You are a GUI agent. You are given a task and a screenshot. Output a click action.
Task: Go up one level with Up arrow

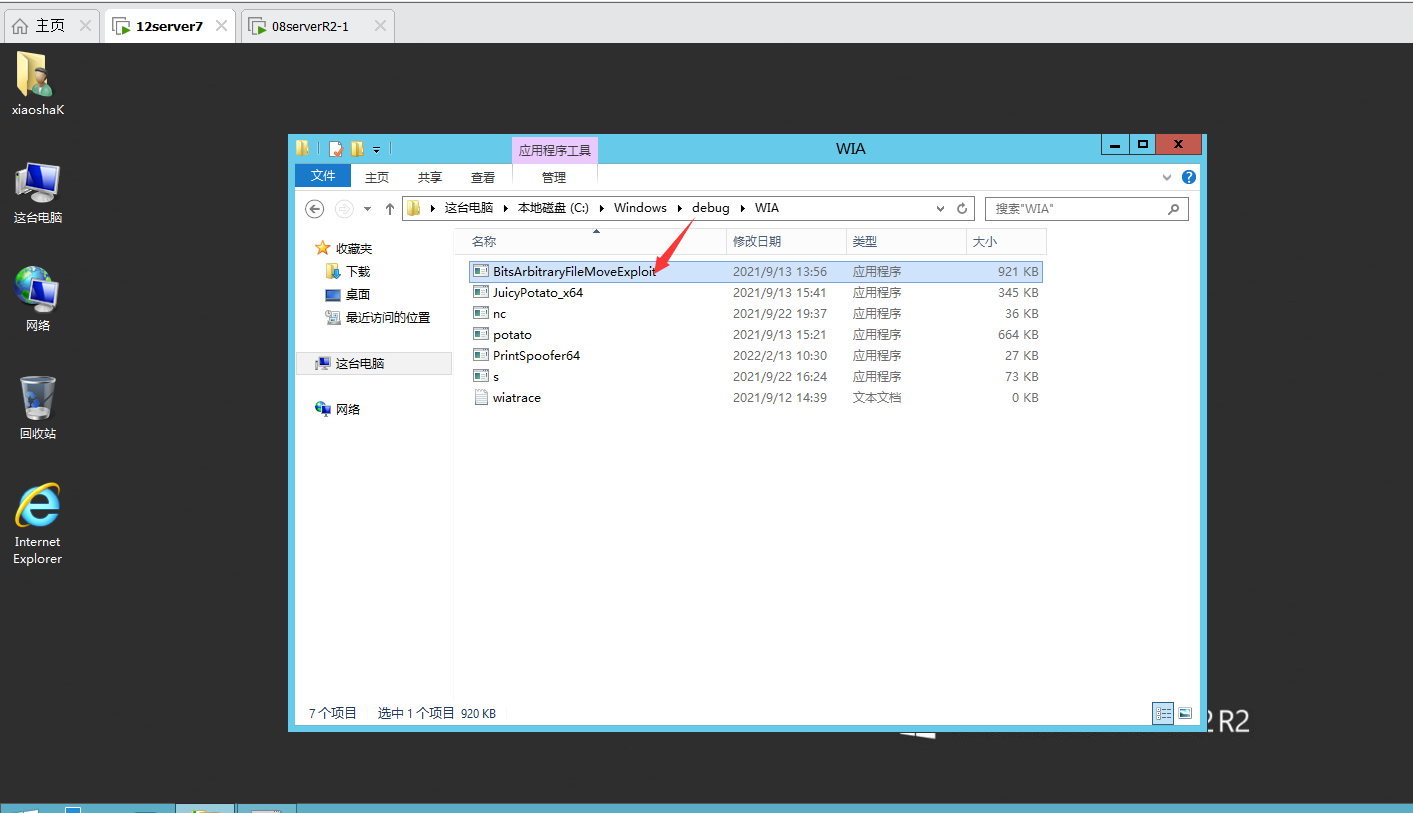click(x=390, y=209)
